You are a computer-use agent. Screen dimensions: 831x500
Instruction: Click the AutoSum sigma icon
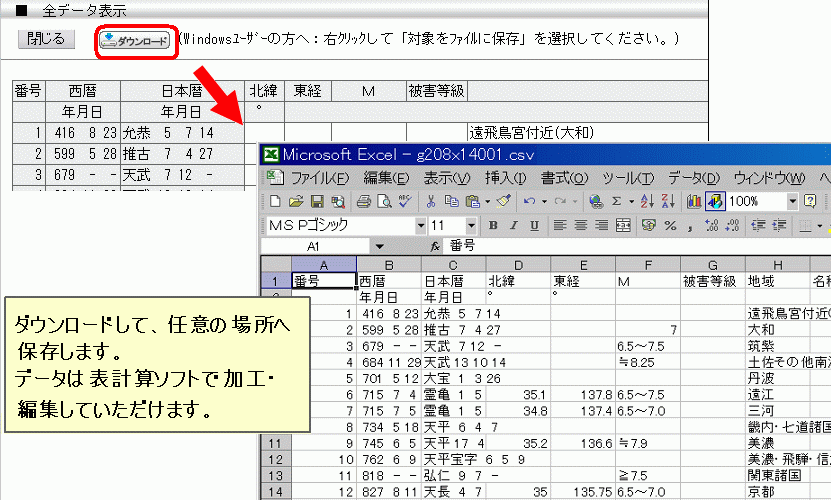pos(616,201)
